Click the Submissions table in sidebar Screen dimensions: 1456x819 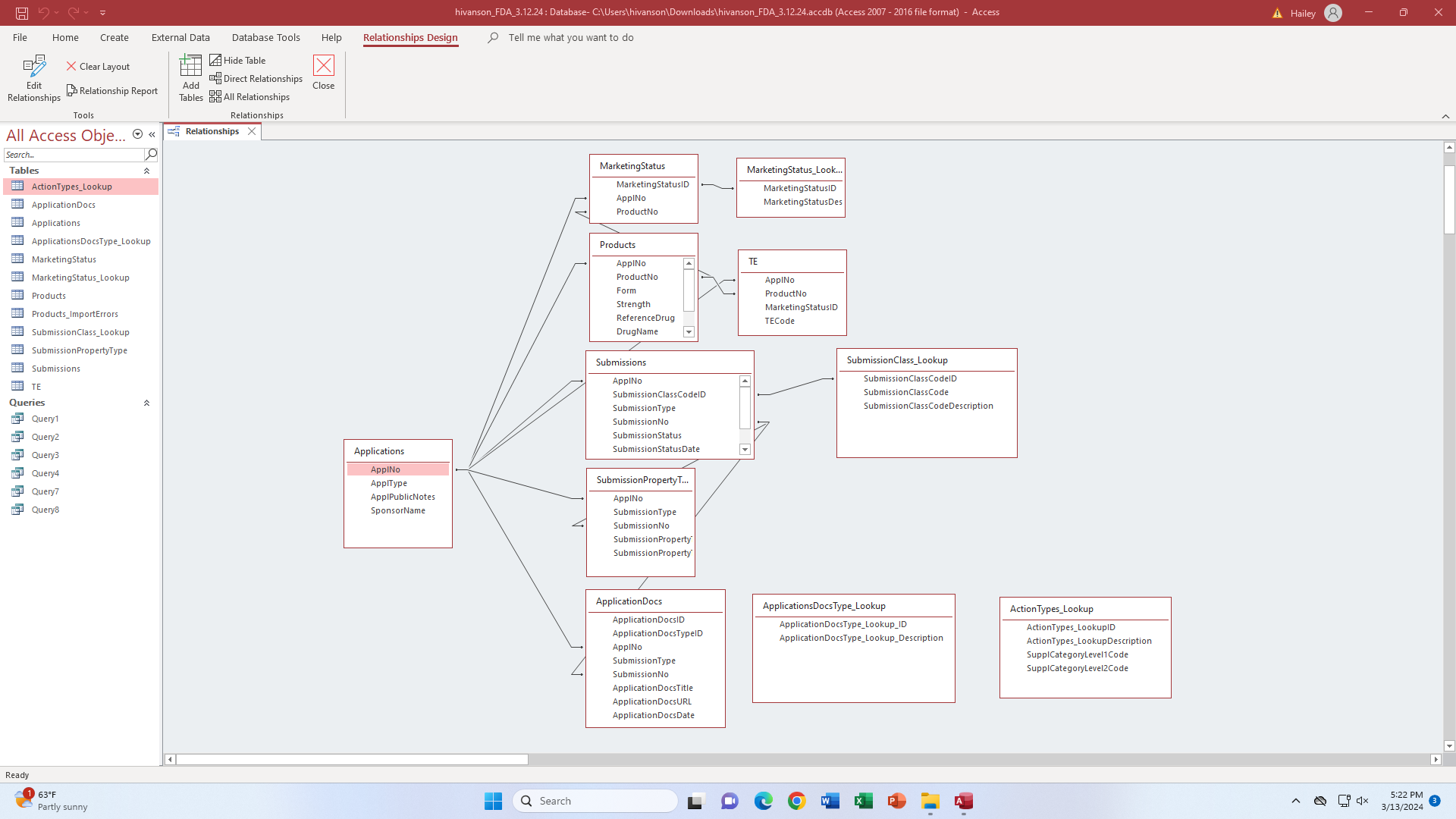56,368
